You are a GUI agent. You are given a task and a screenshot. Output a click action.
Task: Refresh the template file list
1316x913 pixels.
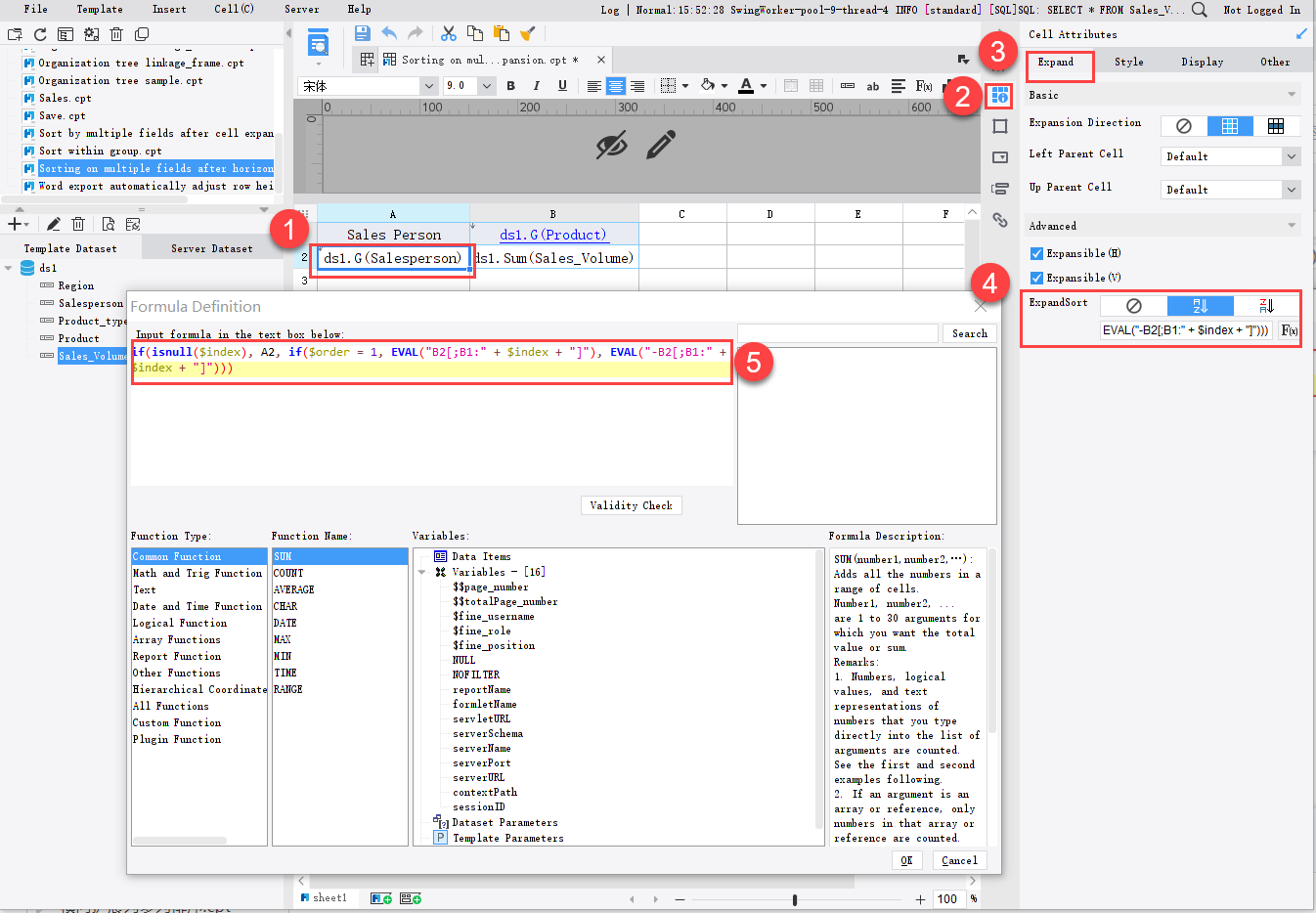coord(40,34)
